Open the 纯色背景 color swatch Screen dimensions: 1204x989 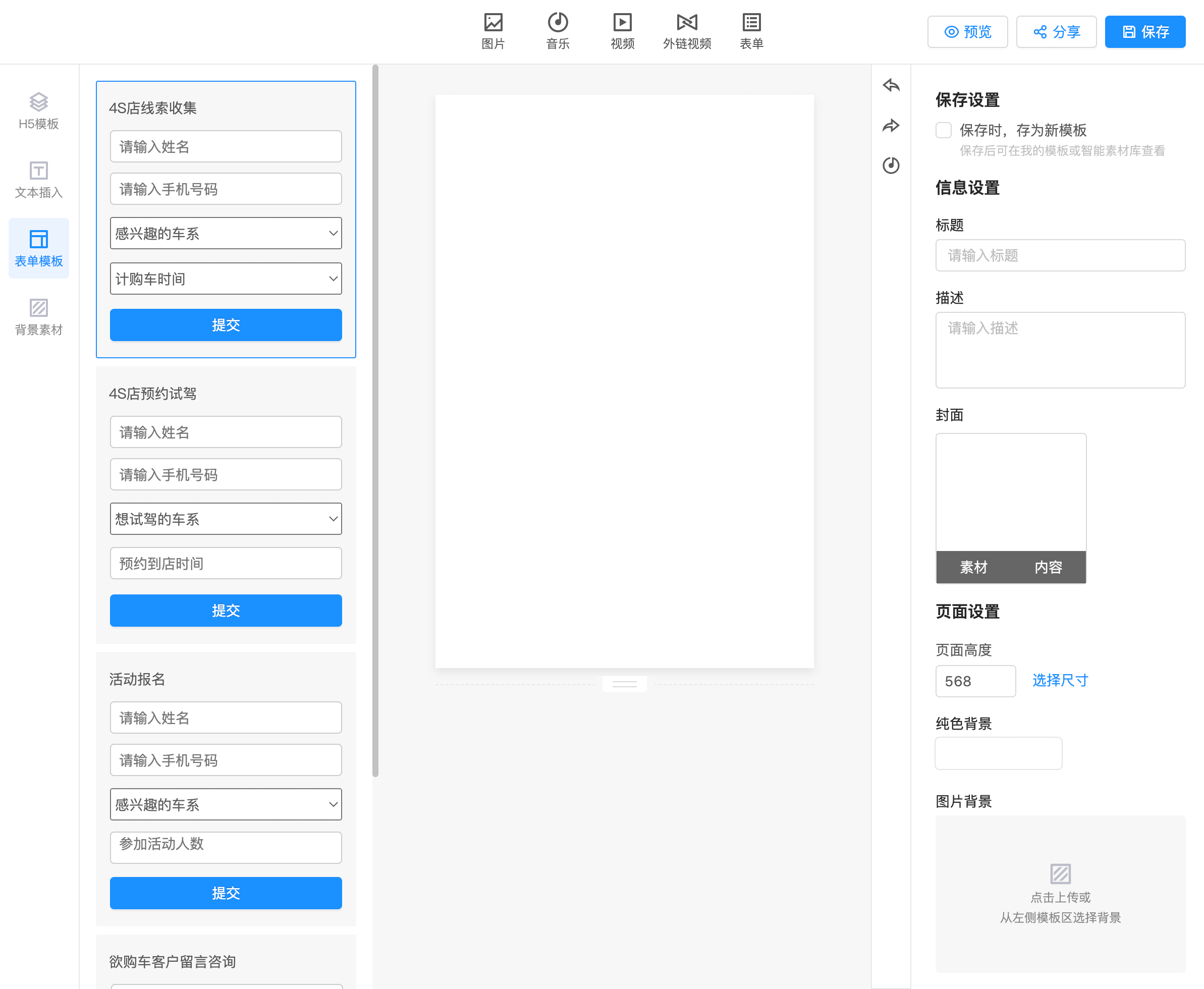(998, 753)
